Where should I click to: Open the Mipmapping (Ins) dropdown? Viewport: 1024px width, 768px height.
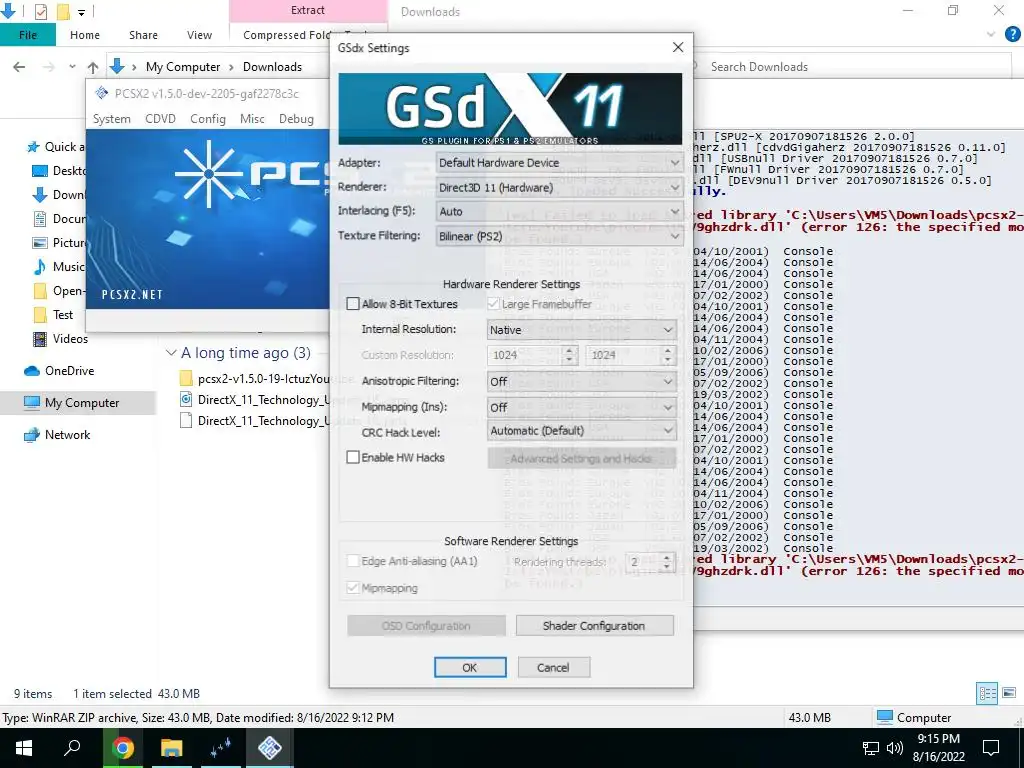coord(581,407)
